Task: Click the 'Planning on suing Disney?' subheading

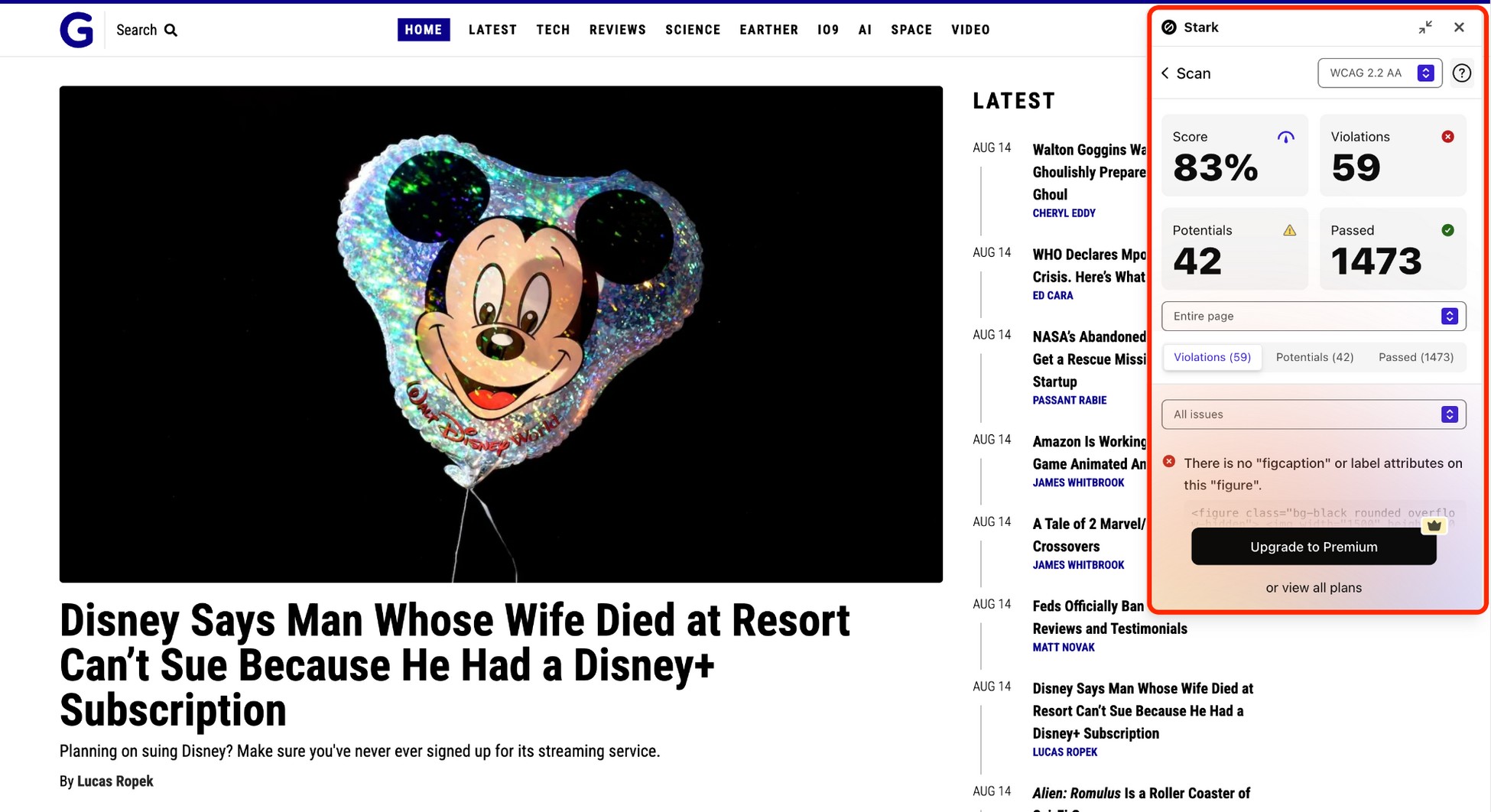Action: tap(359, 752)
